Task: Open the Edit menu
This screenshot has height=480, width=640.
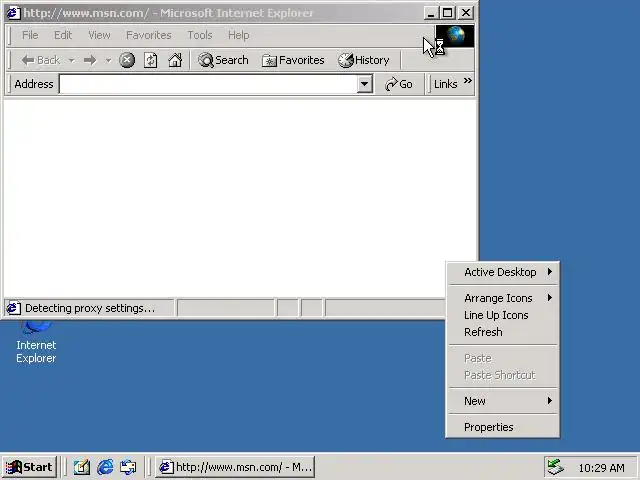Action: coord(63,35)
